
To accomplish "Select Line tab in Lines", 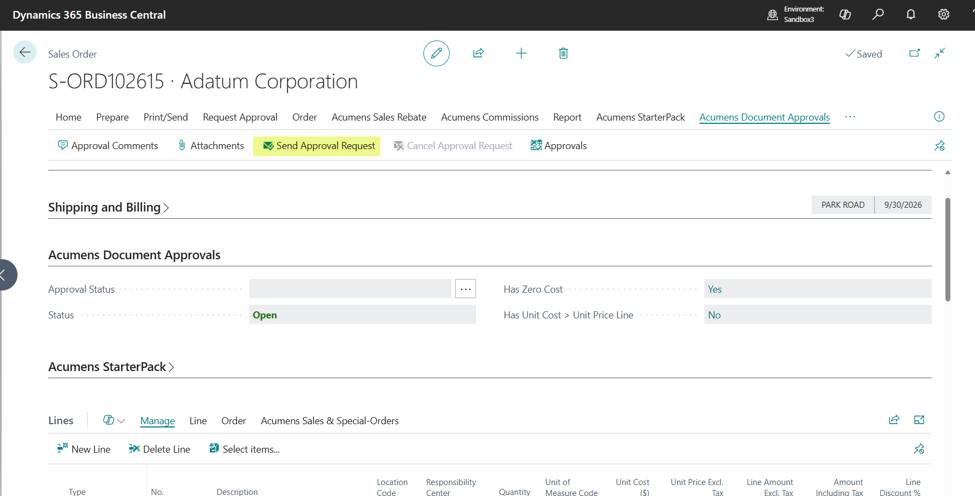I will coord(198,421).
